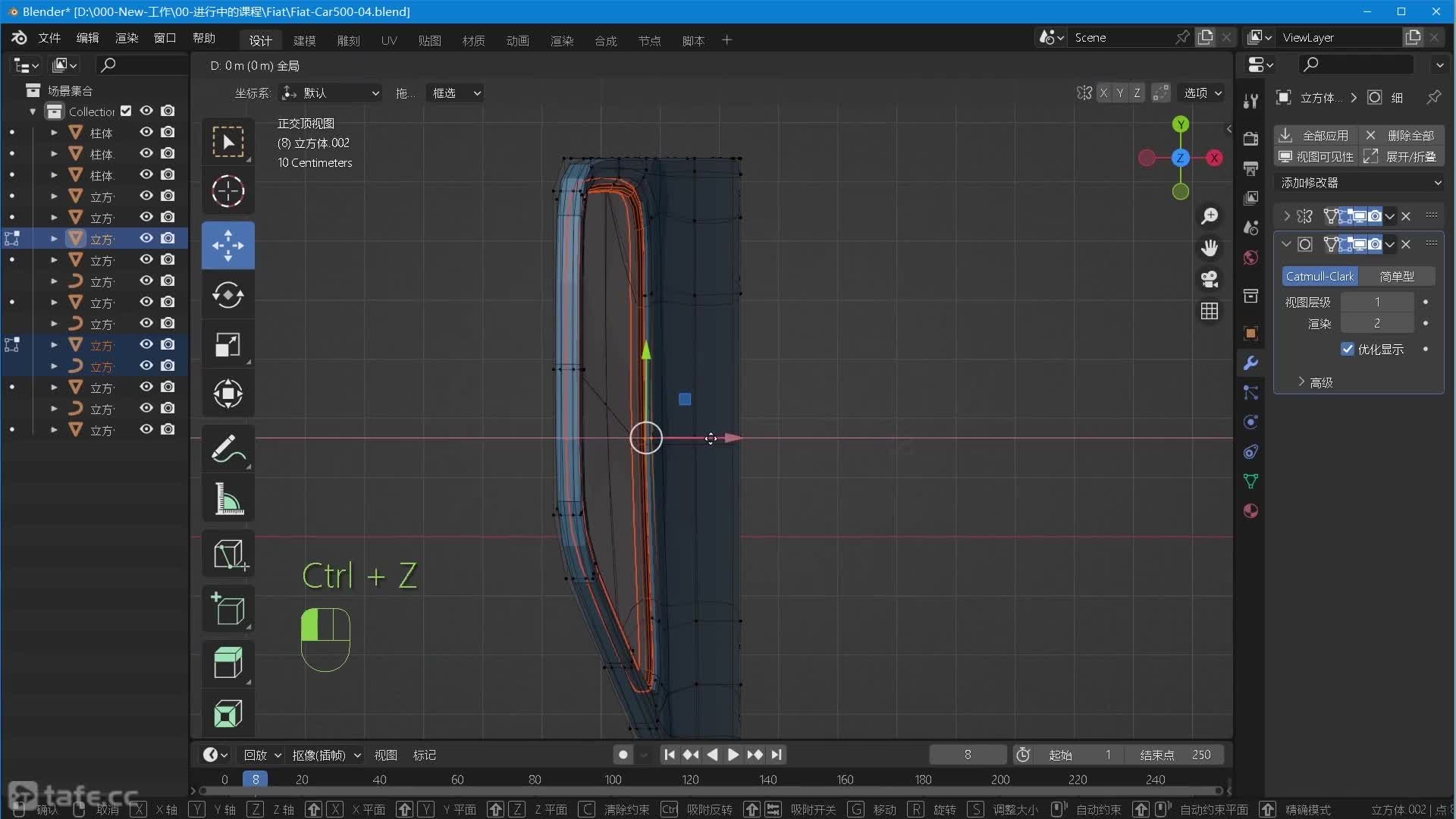
Task: Select the Measure ruler tool
Action: pos(228,499)
